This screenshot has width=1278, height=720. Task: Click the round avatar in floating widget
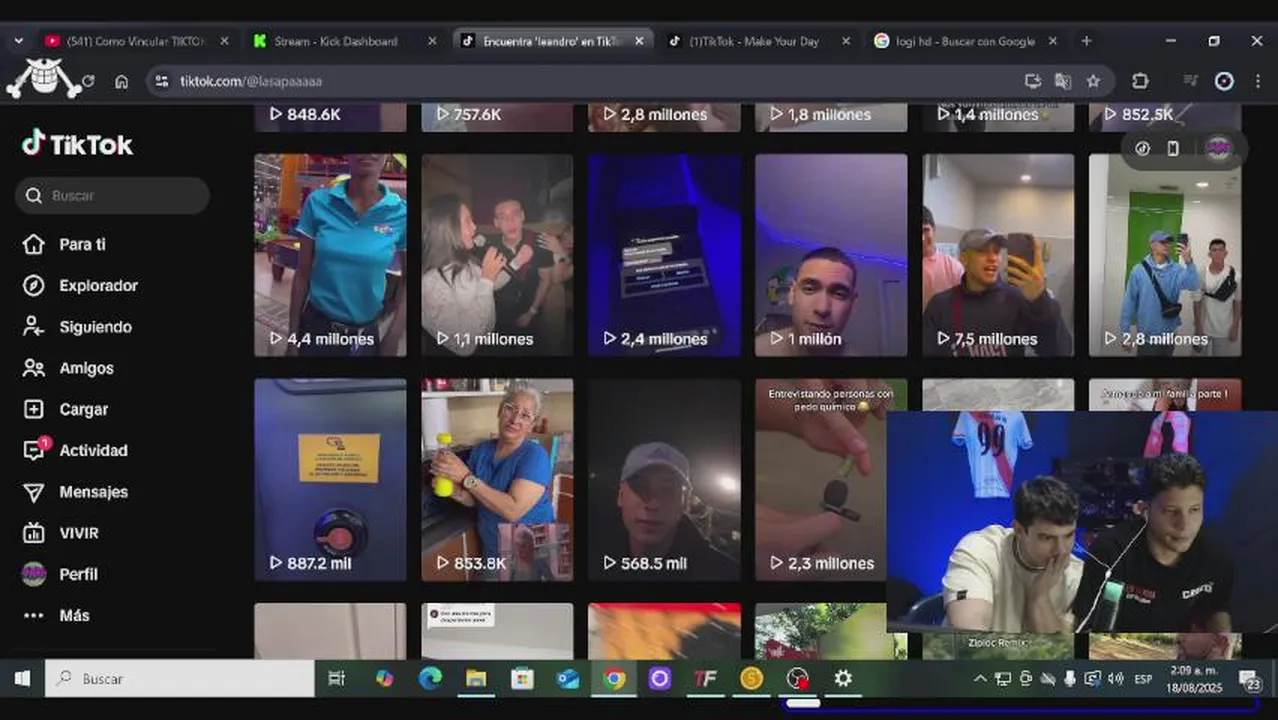tap(1217, 148)
